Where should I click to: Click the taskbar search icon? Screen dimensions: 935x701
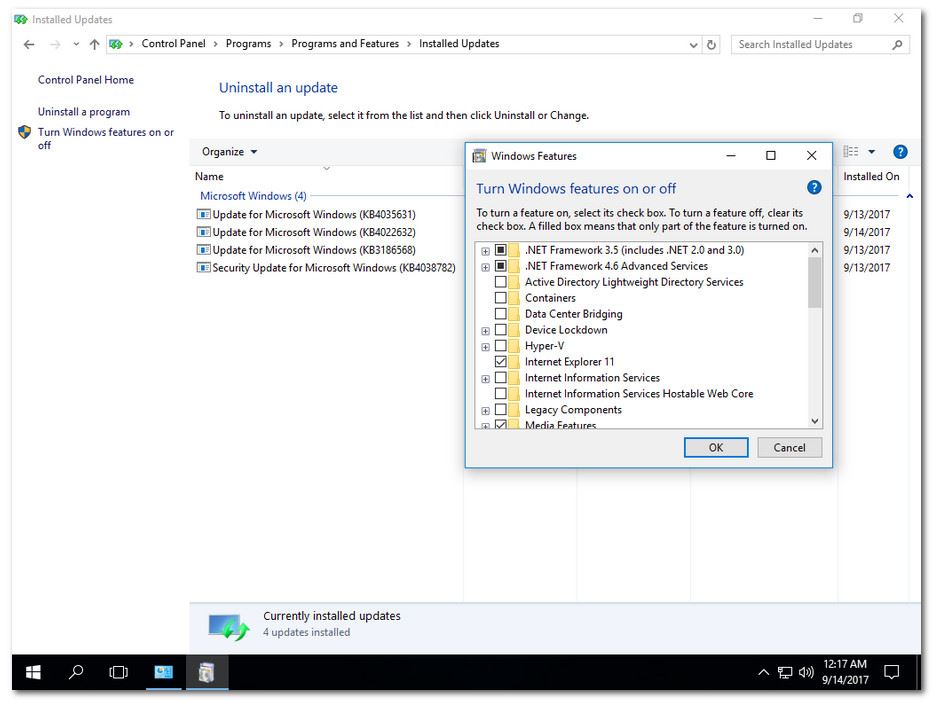pos(76,672)
